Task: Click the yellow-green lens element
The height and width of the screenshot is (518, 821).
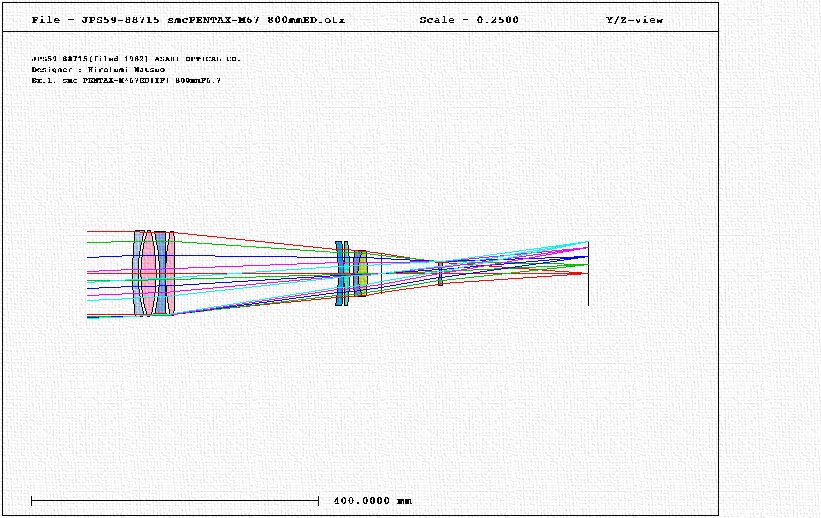Action: point(363,273)
